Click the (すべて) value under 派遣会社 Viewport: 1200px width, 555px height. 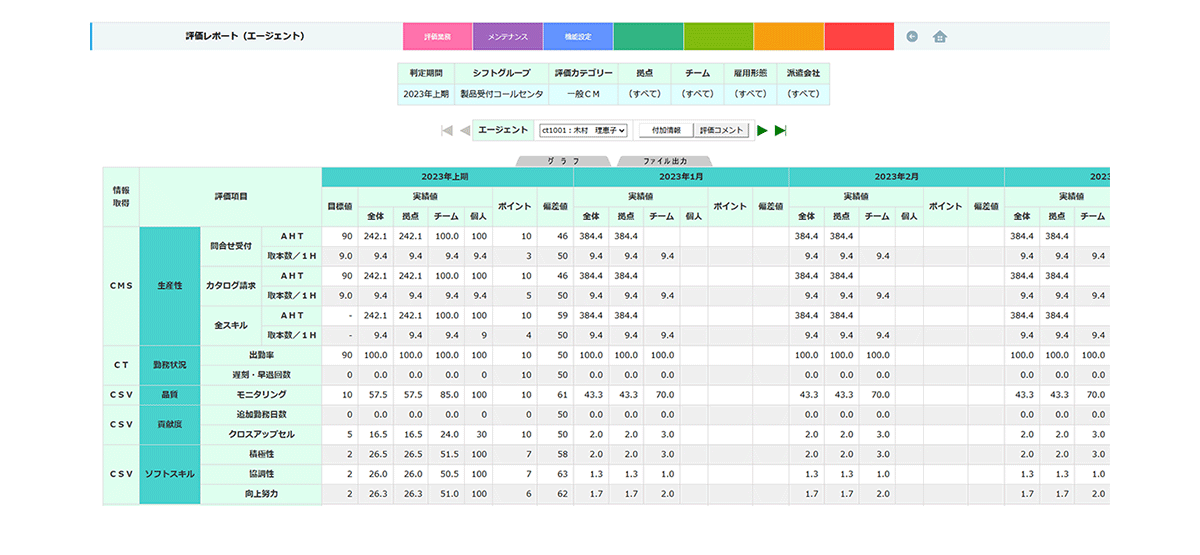pyautogui.click(x=803, y=94)
